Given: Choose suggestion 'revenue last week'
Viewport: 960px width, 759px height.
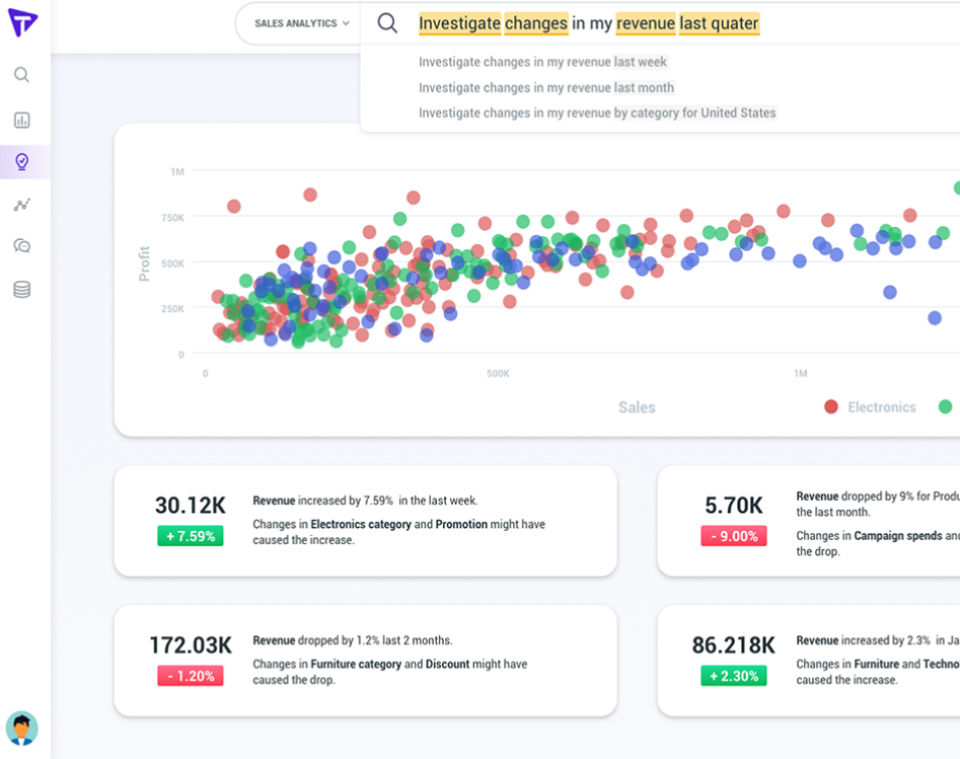Looking at the screenshot, I should (542, 62).
